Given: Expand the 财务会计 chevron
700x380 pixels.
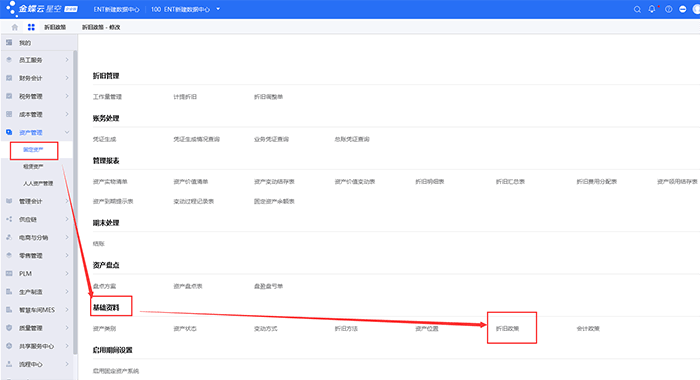Looking at the screenshot, I should tap(67, 78).
